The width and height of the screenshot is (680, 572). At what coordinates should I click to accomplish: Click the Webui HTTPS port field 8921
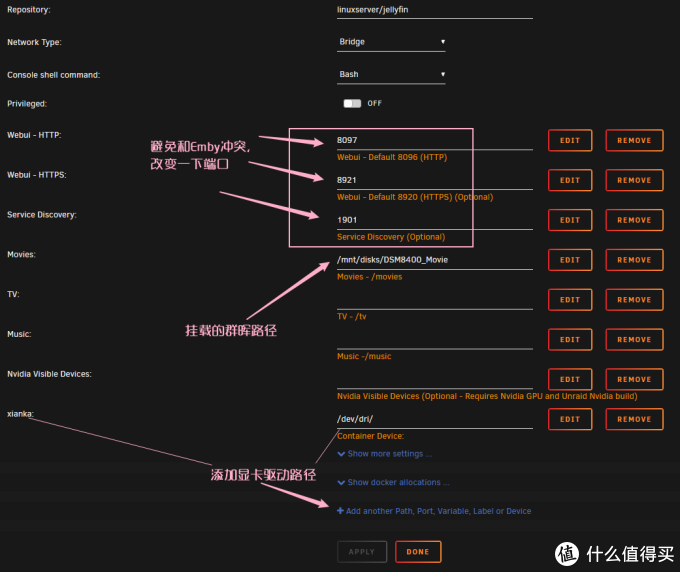pyautogui.click(x=435, y=180)
